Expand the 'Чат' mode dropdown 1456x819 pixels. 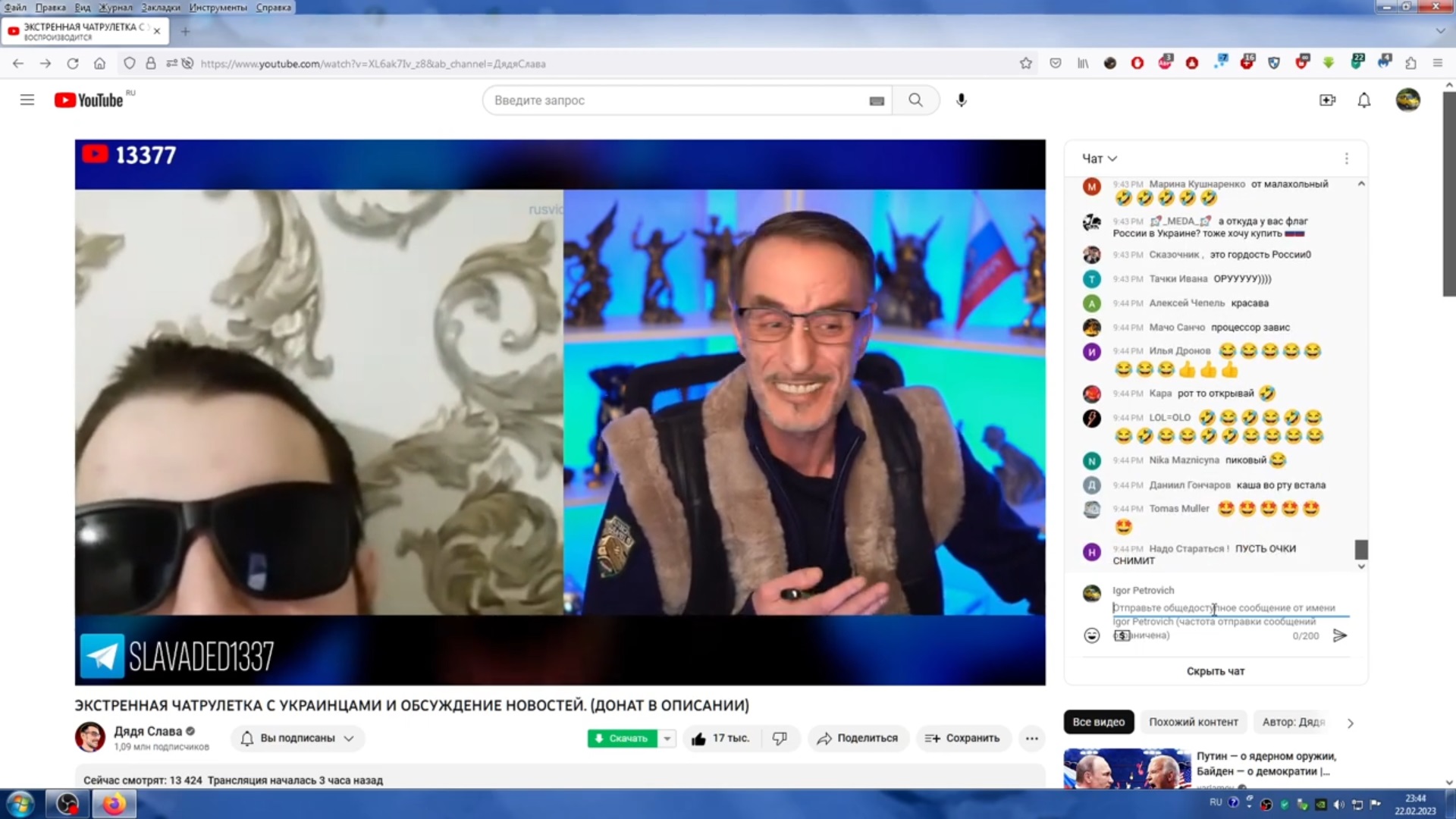pyautogui.click(x=1100, y=158)
